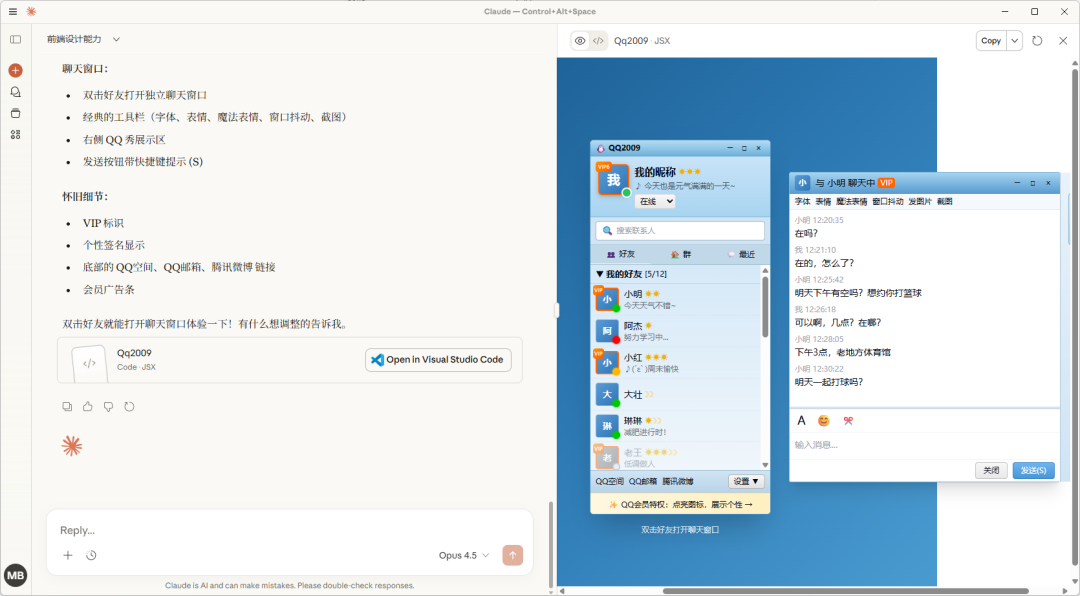Click 琳琳's avatar in friend list

click(607, 426)
